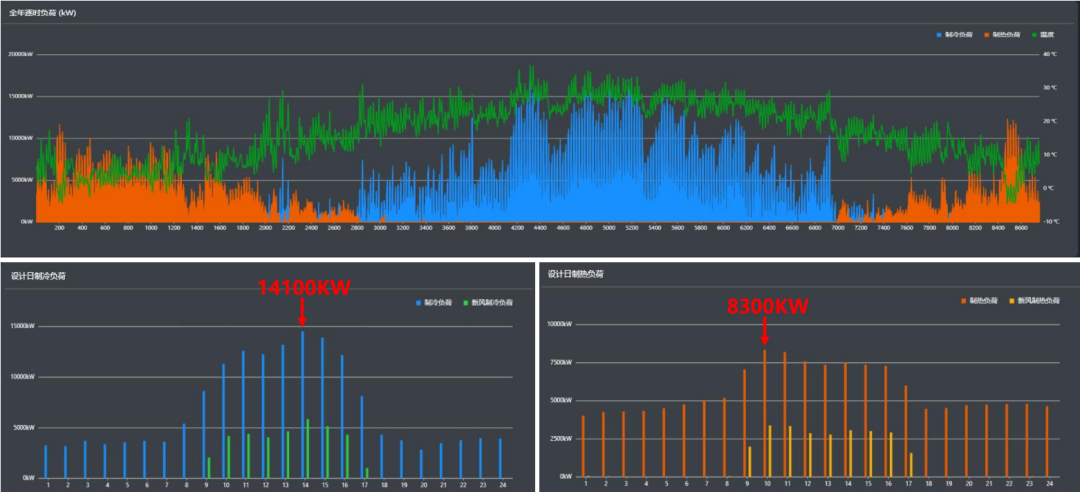The height and width of the screenshot is (492, 1080).
Task: Click hour 5000 tick on annual chart axis
Action: 609,228
